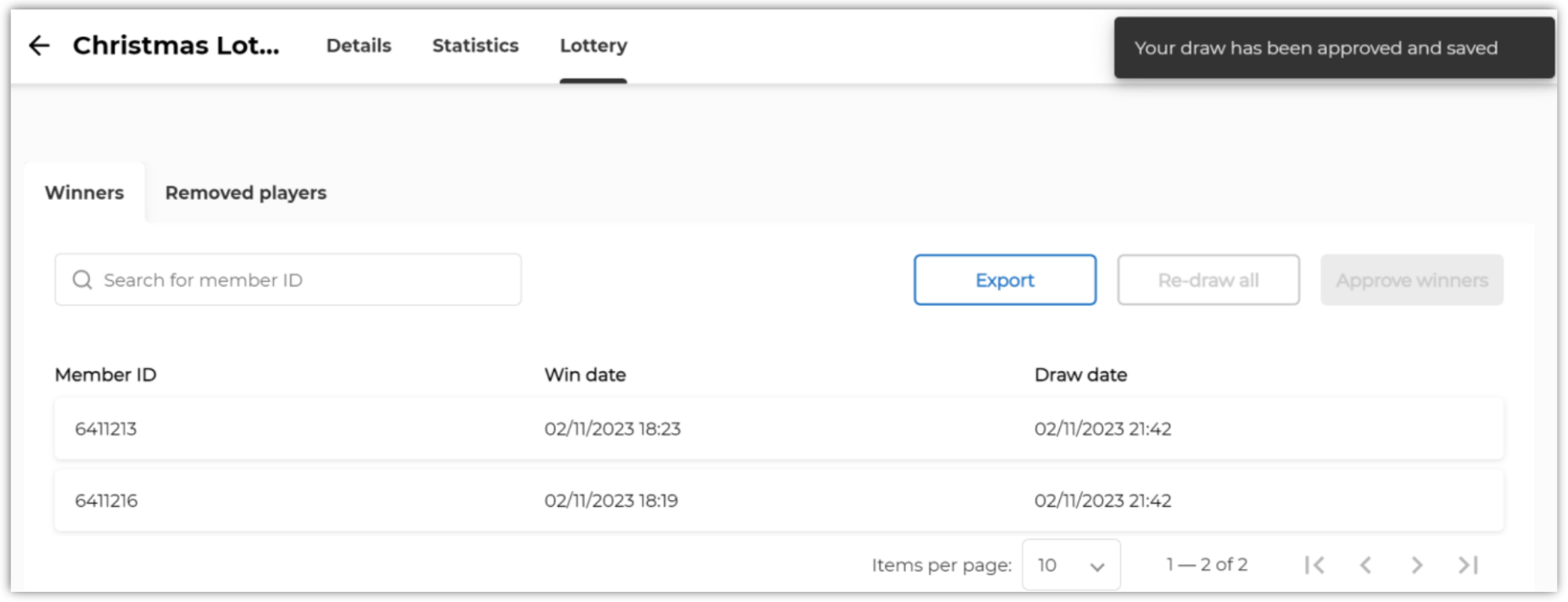This screenshot has width=1568, height=602.
Task: Open the Details tab
Action: (359, 46)
